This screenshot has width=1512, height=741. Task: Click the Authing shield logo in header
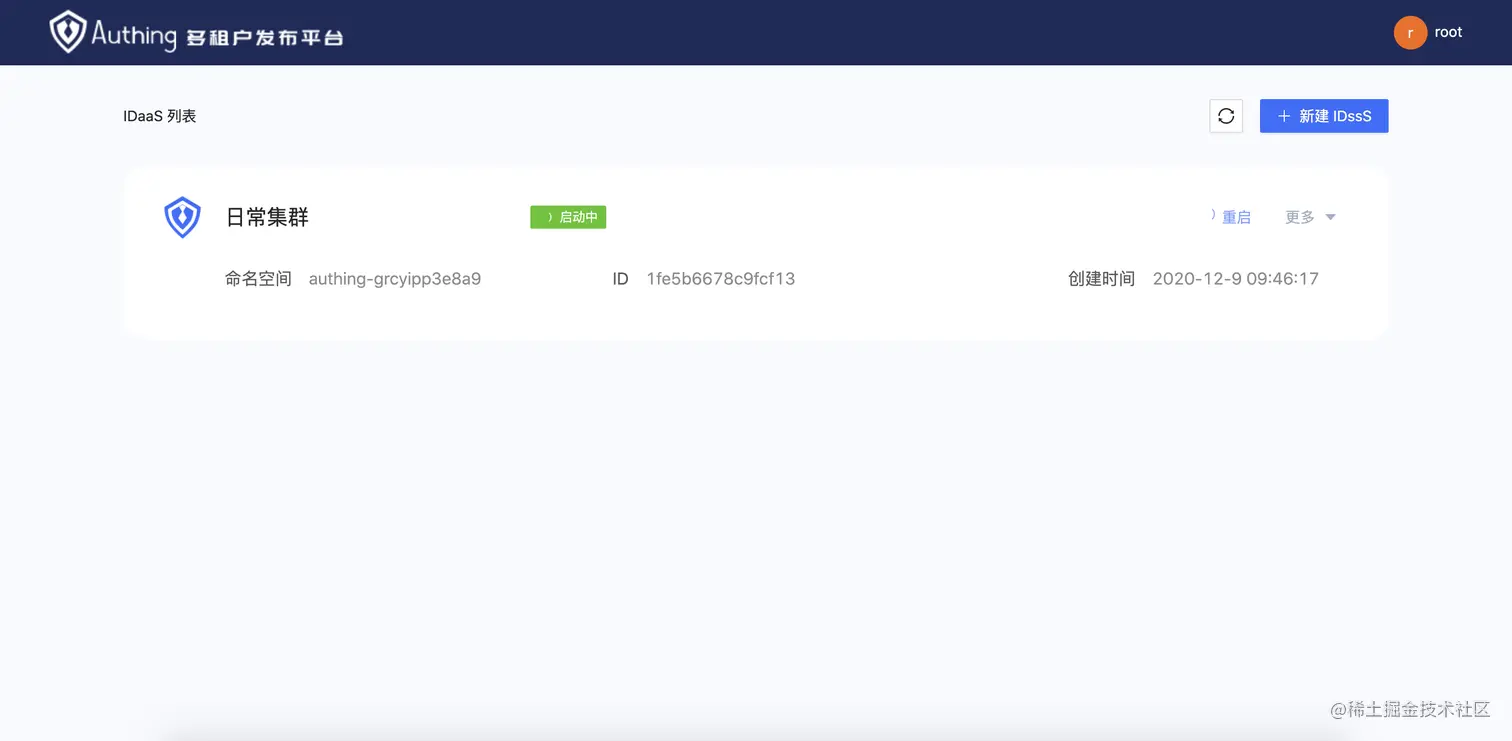click(x=67, y=32)
